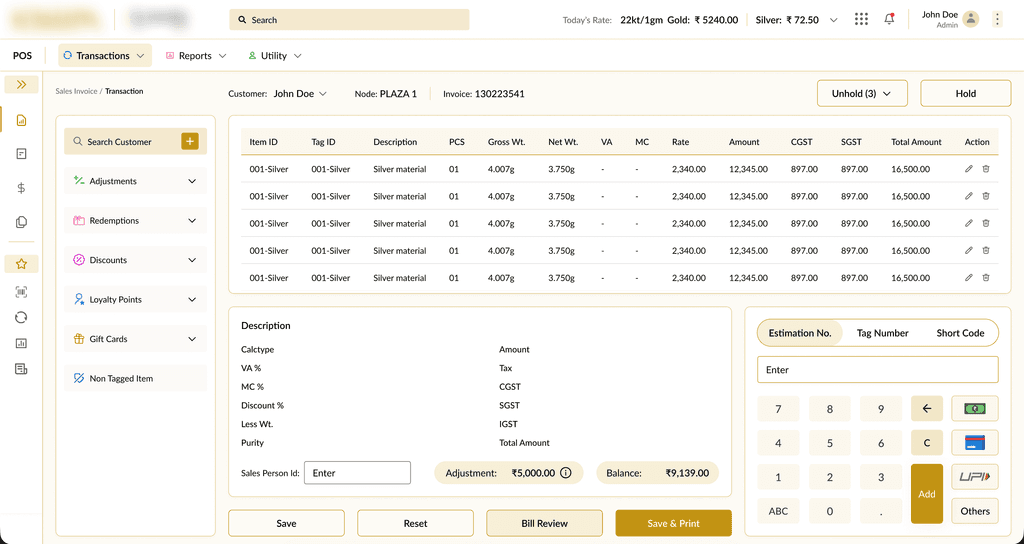Screen dimensions: 1024x544
Task: Open the refresh cycle sidebar icon
Action: point(21,317)
